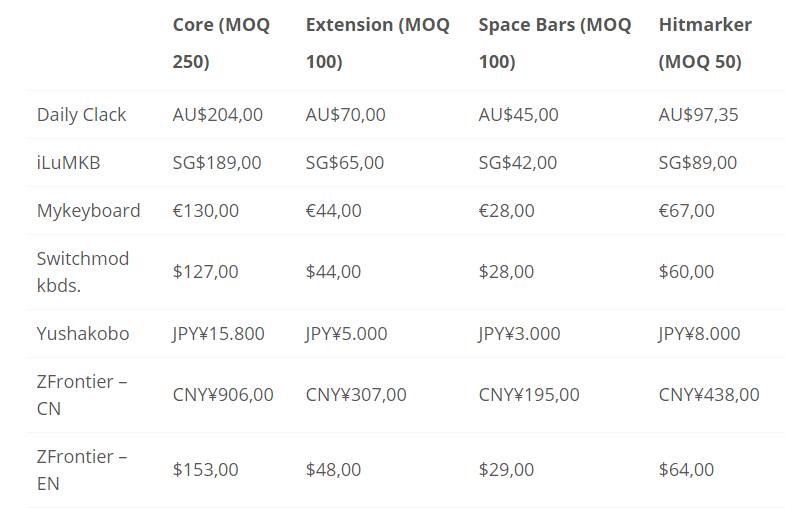This screenshot has height=508, width=785.
Task: Click the JPY¥15.800 Core price
Action: click(x=218, y=334)
